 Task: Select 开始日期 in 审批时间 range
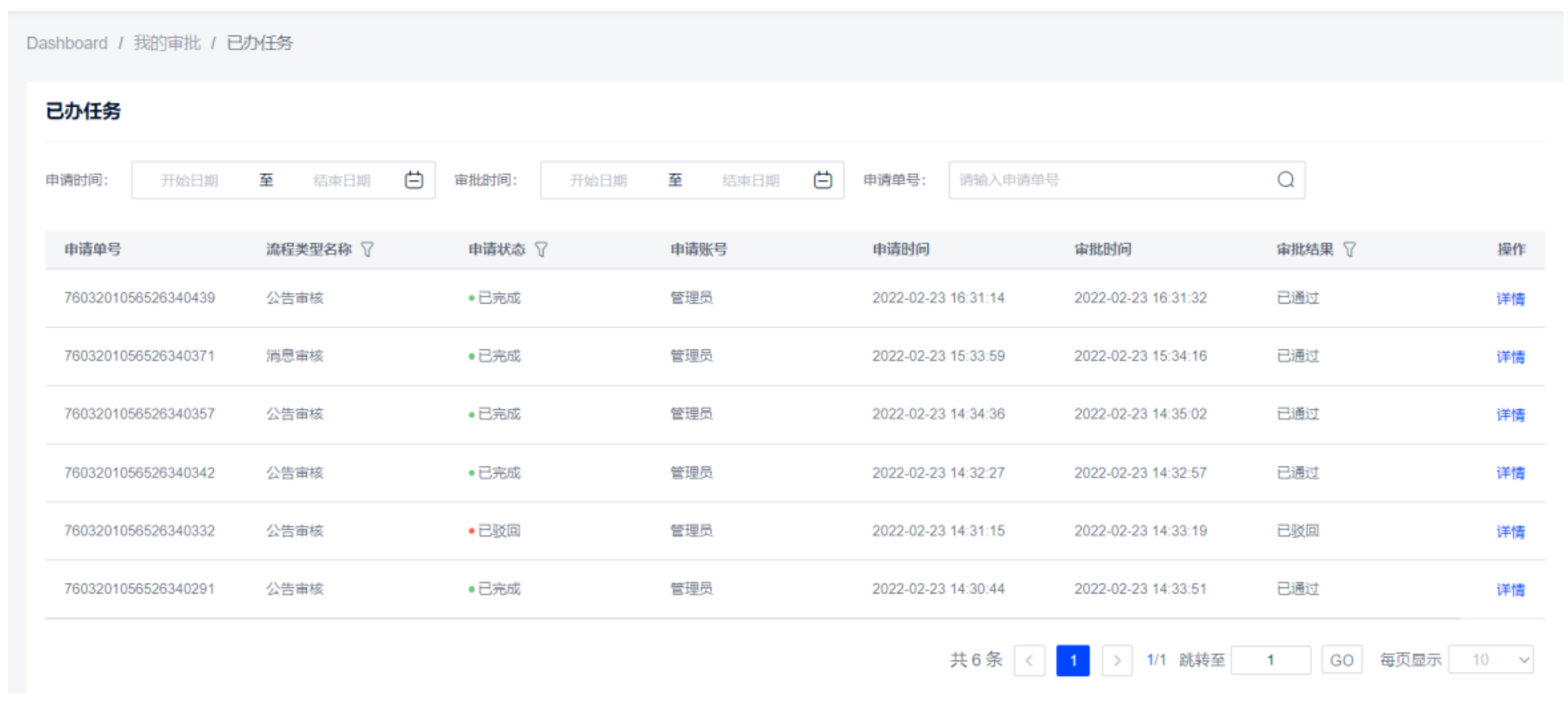click(x=598, y=181)
